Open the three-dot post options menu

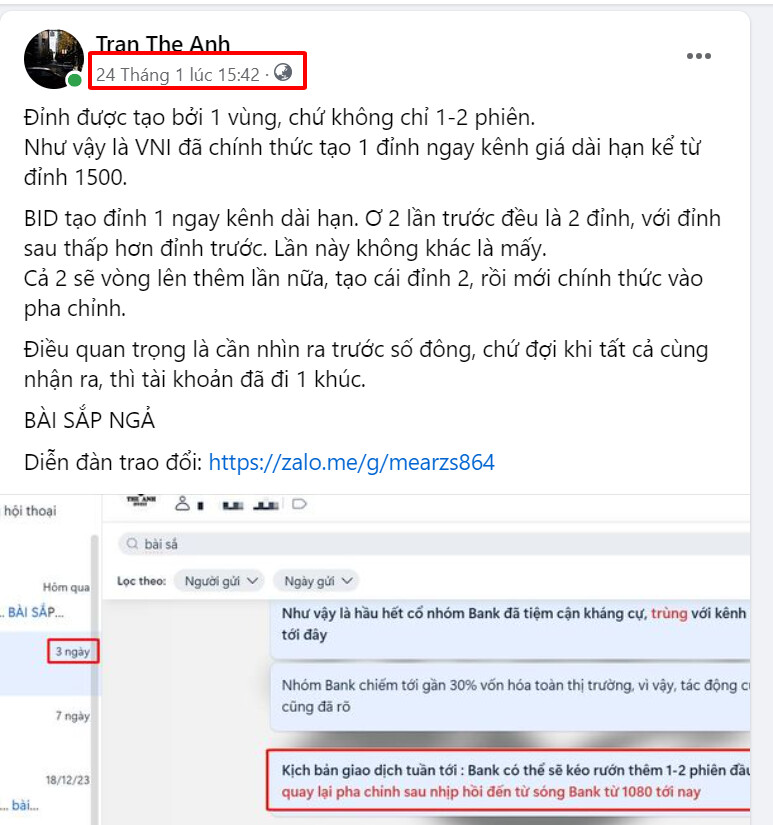tap(698, 56)
